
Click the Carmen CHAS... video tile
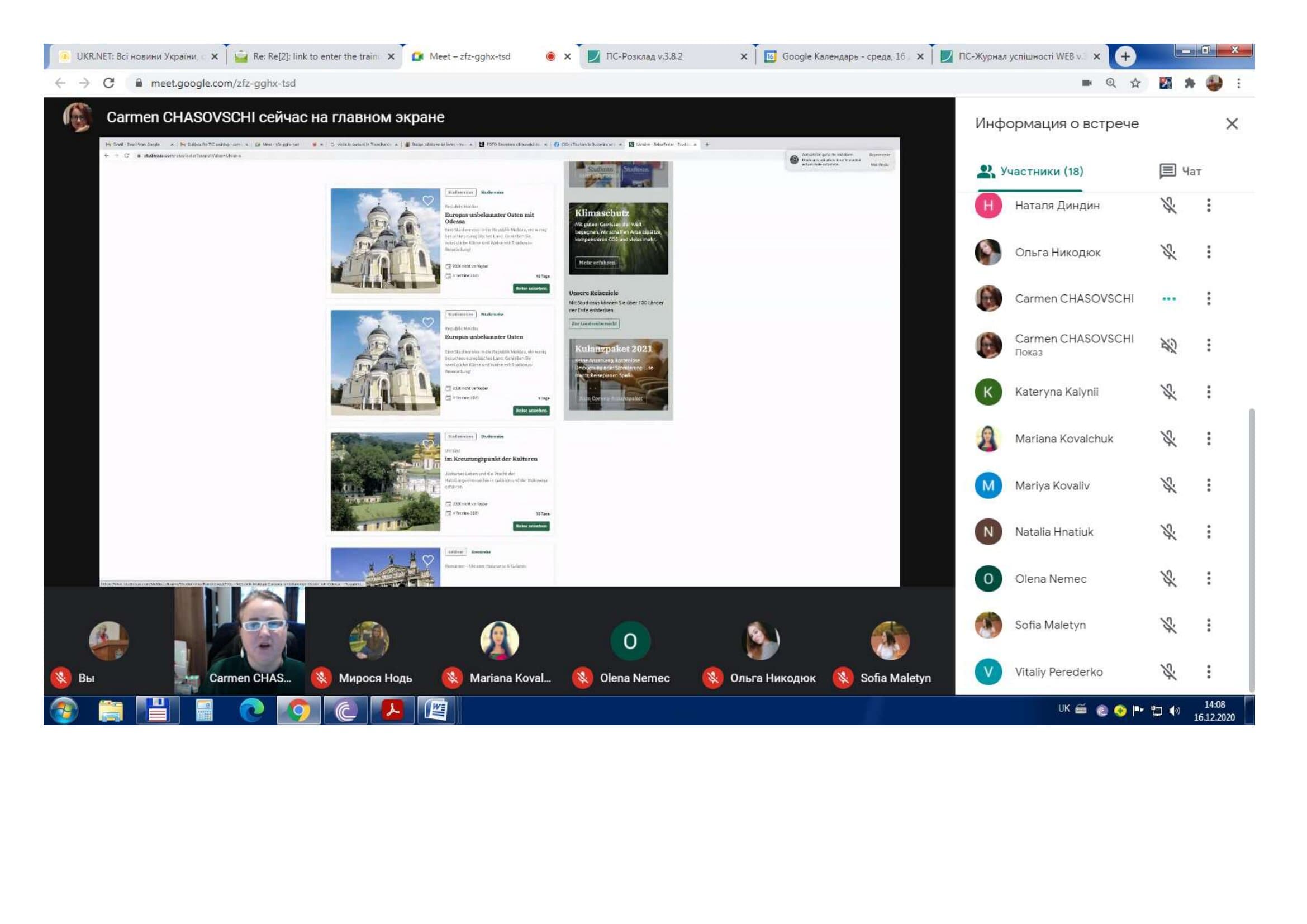tap(239, 640)
